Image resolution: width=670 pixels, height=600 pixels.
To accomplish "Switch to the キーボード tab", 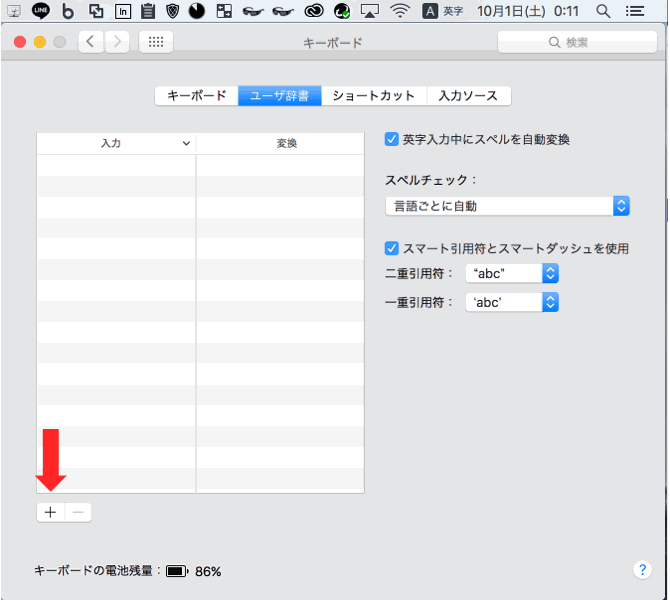I will 197,96.
